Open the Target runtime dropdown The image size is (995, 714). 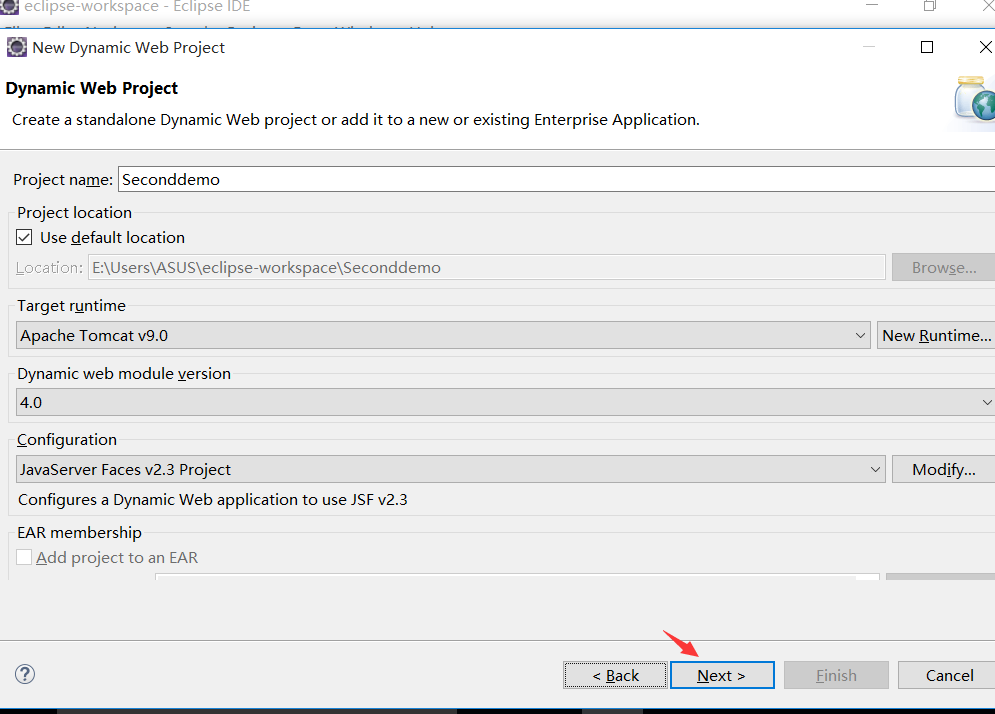click(x=443, y=335)
